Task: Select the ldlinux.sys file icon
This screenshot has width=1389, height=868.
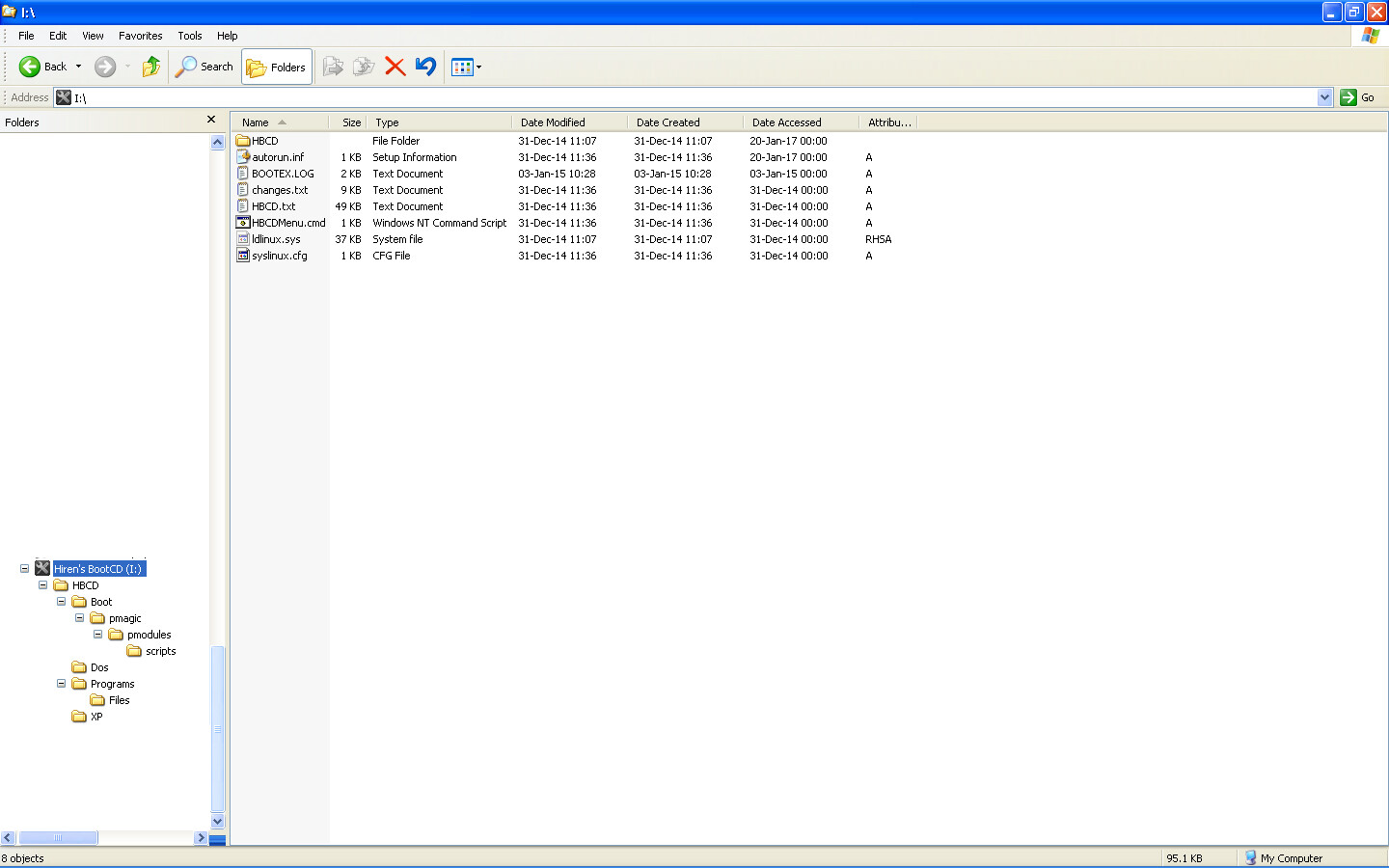Action: [x=243, y=239]
